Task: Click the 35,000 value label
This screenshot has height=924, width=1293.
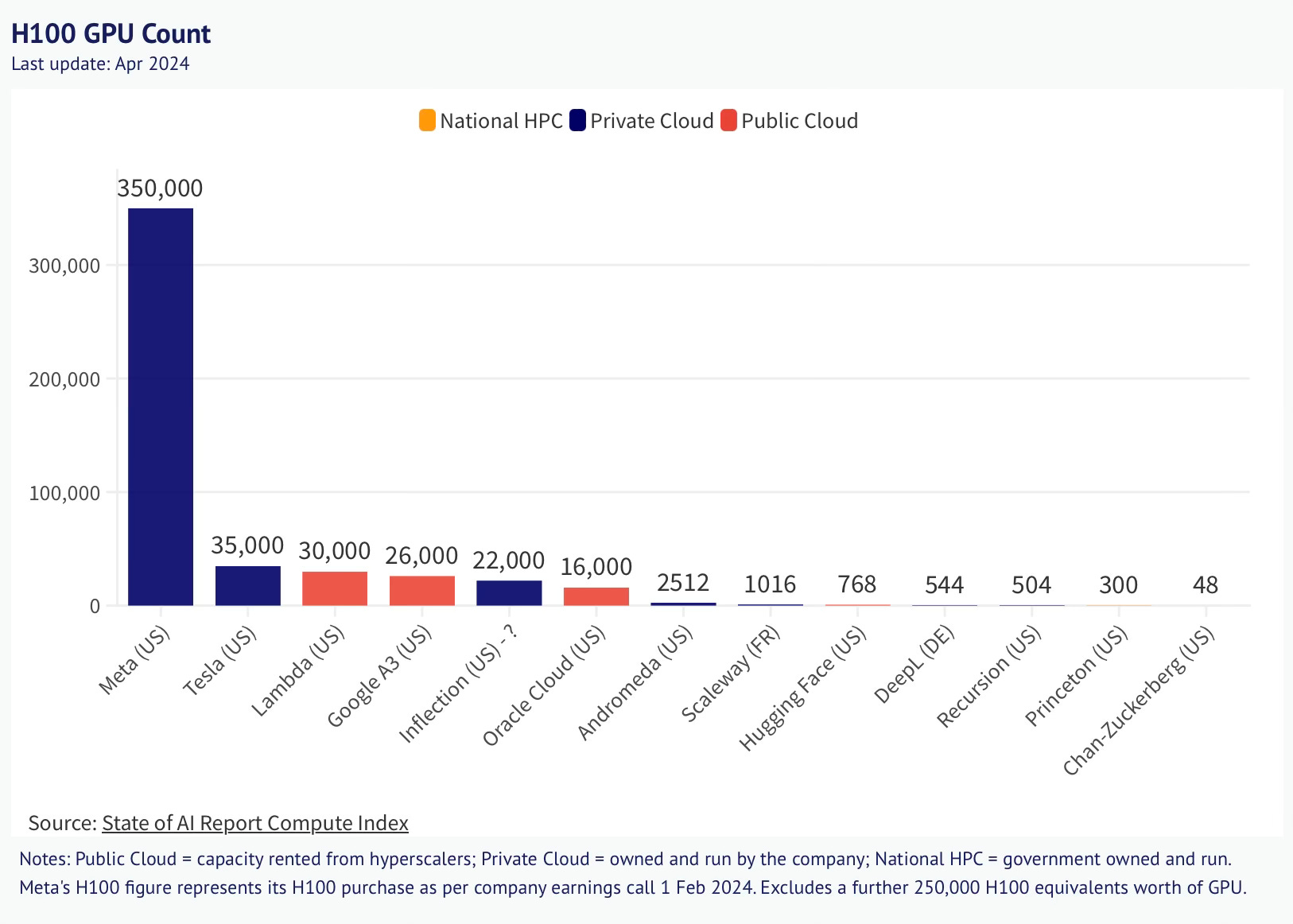Action: tap(247, 545)
